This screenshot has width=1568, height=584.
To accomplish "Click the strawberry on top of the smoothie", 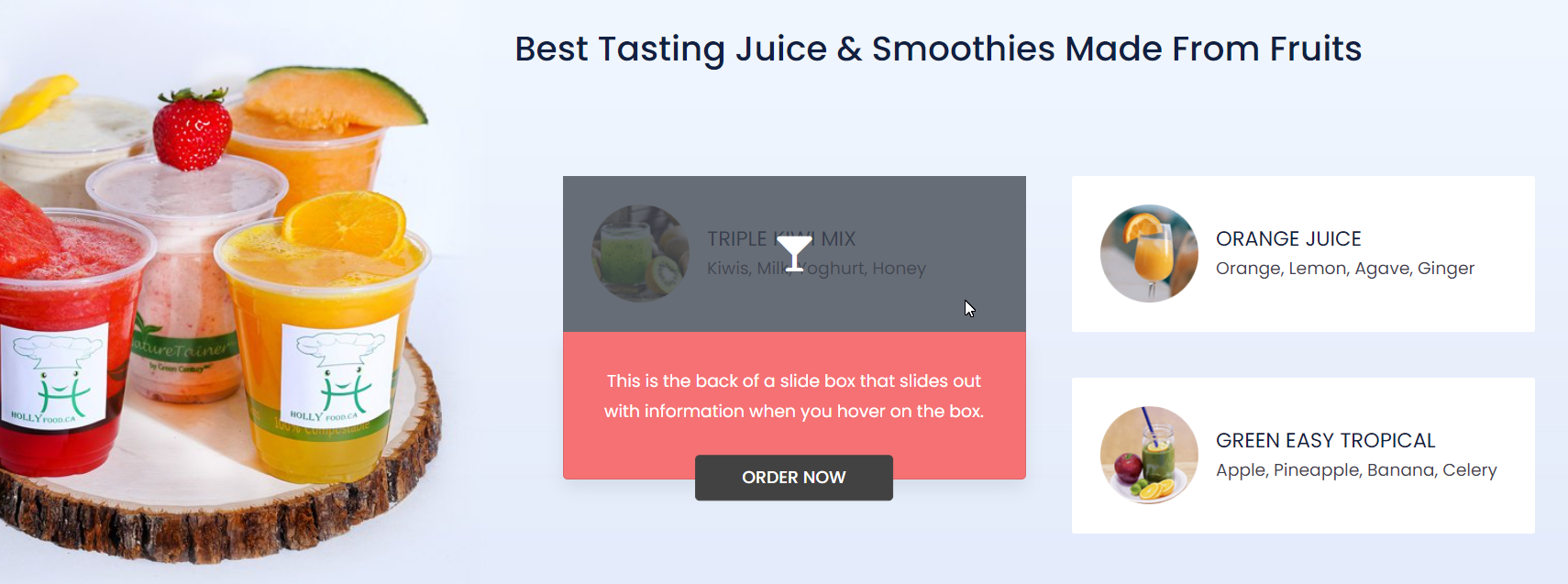I will tap(192, 128).
